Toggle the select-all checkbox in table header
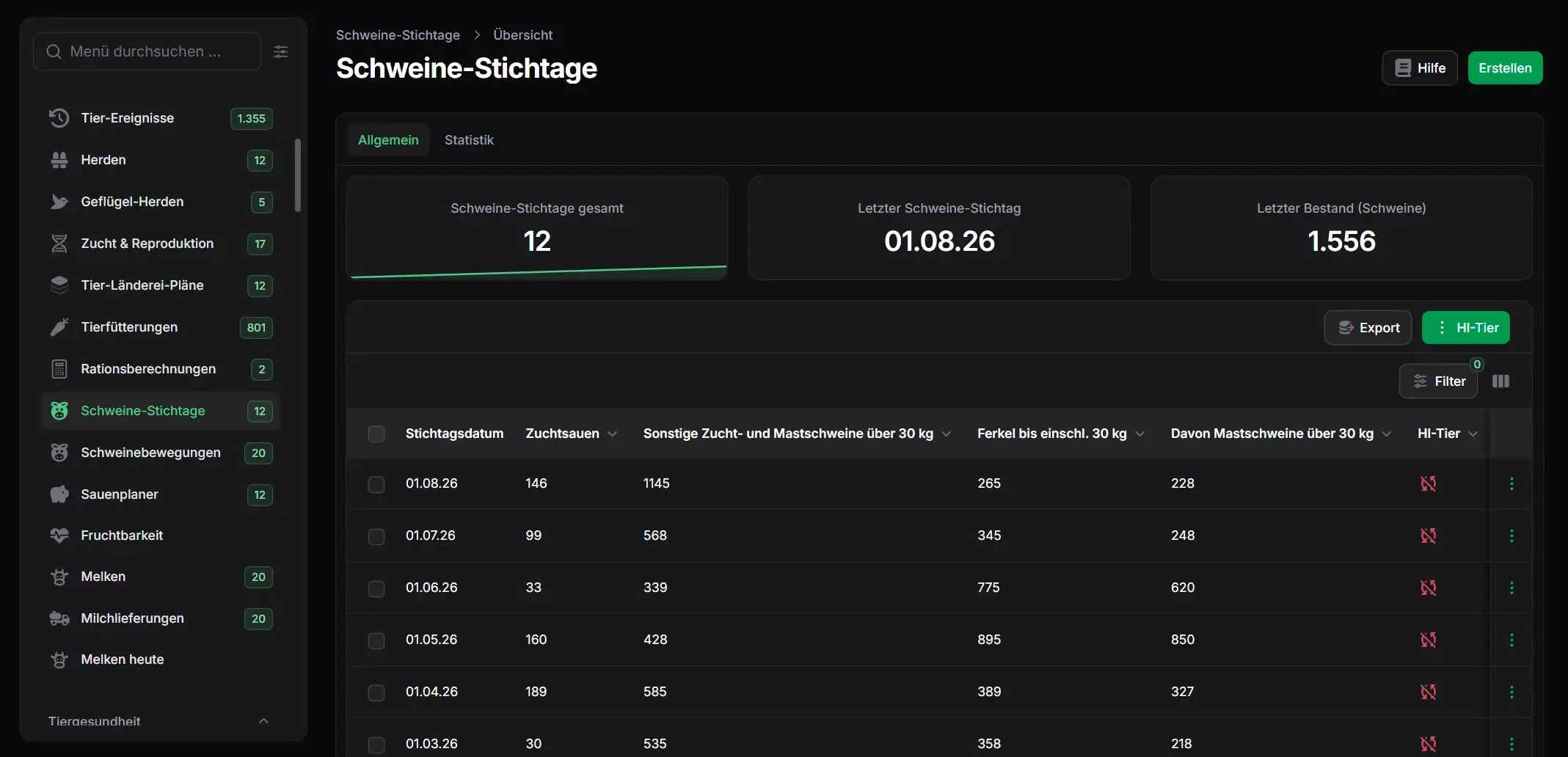The height and width of the screenshot is (757, 1568). coord(376,434)
